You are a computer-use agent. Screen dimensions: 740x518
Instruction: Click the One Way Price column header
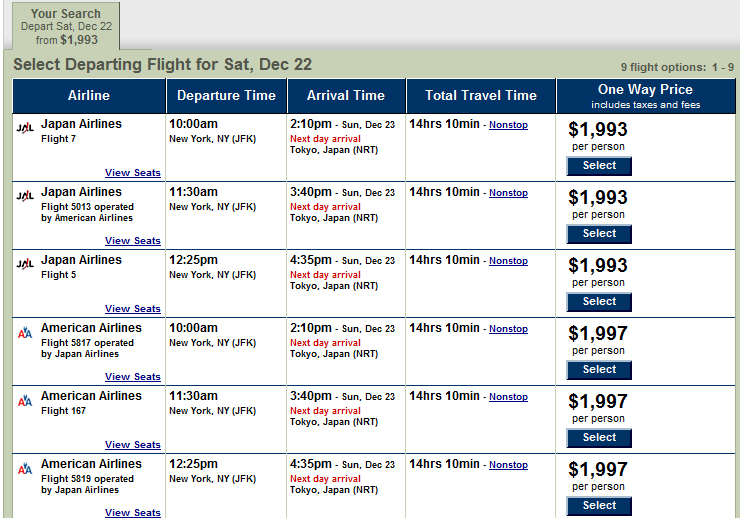pos(646,96)
